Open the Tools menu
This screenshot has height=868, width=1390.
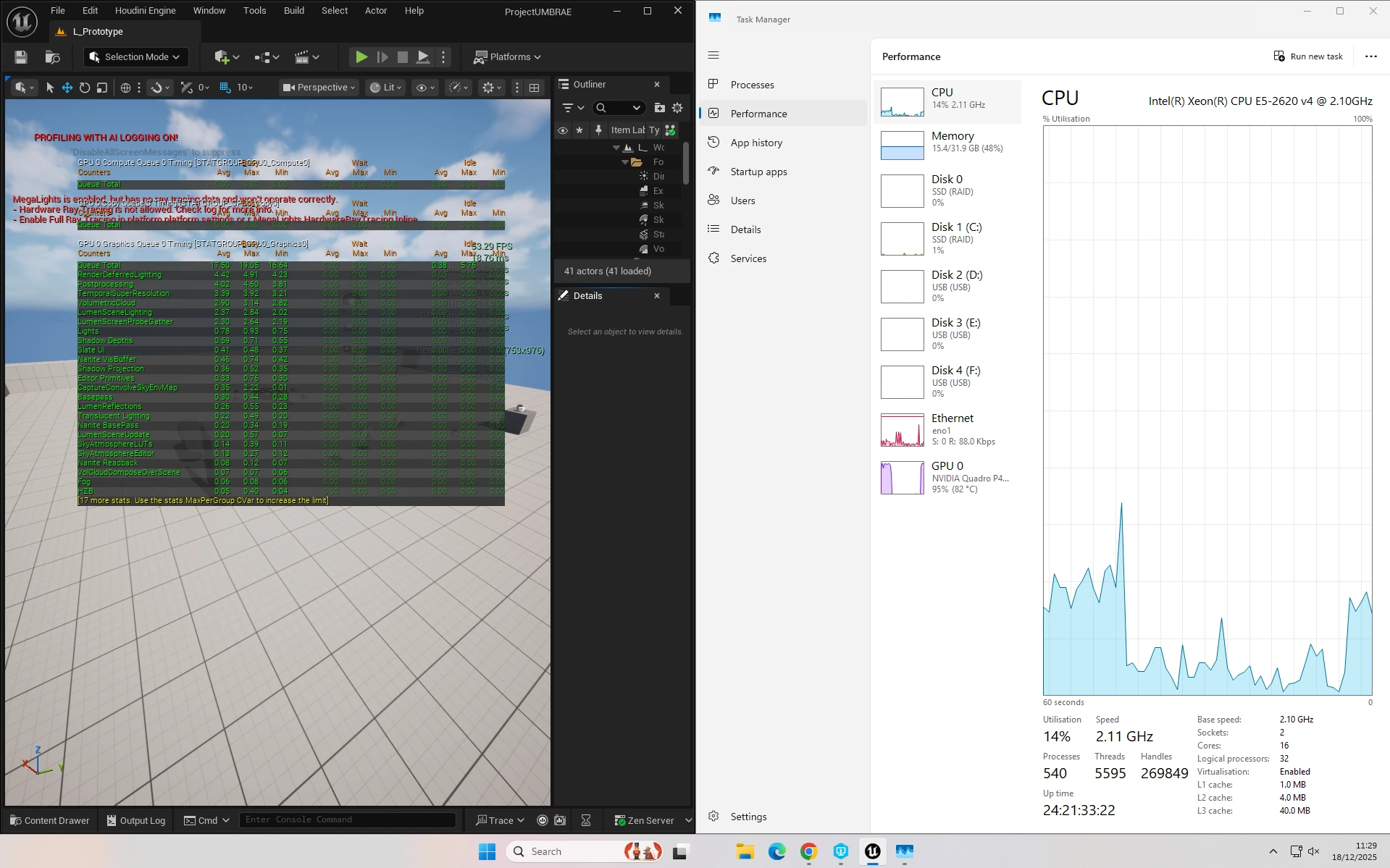[x=254, y=11]
